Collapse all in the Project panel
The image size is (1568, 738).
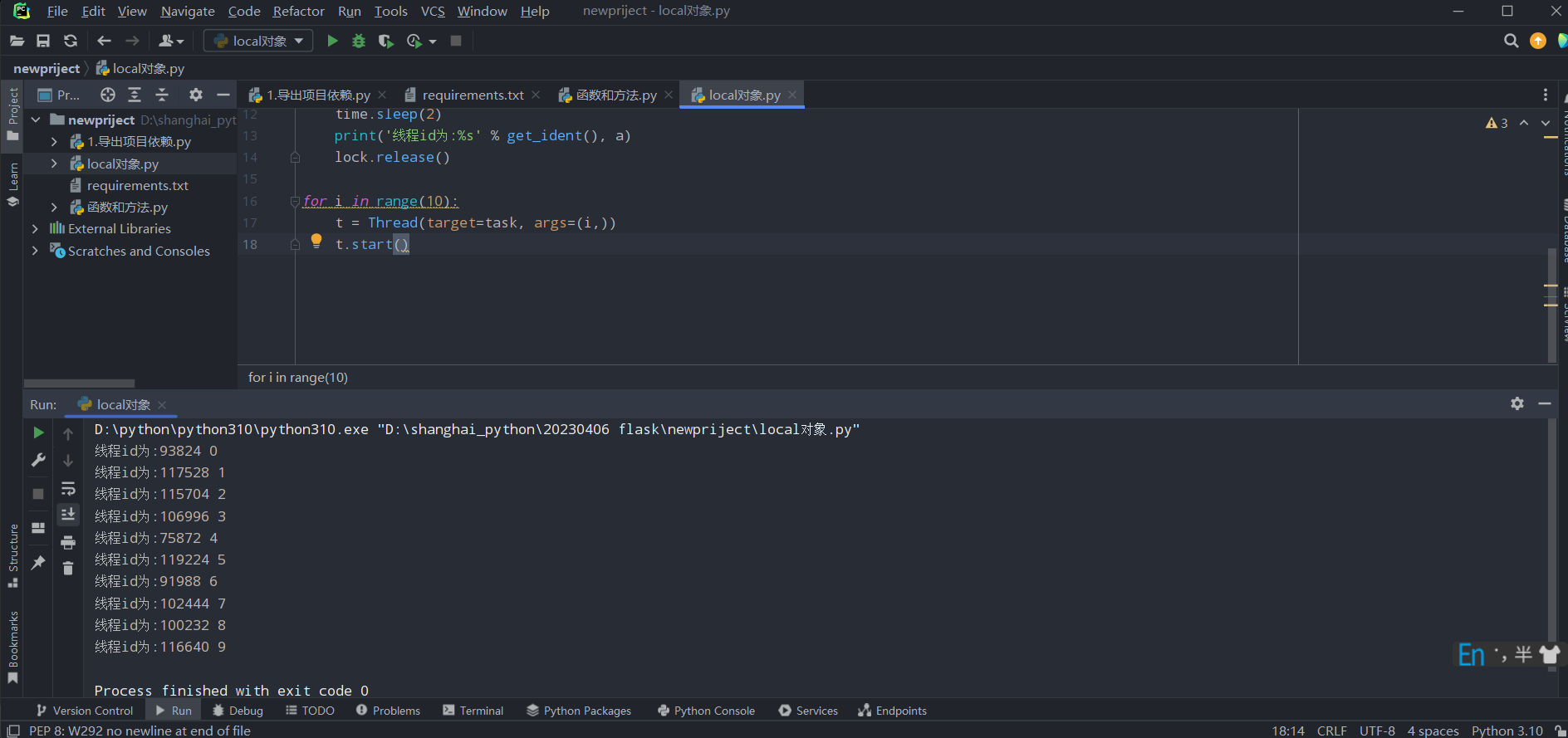[162, 95]
